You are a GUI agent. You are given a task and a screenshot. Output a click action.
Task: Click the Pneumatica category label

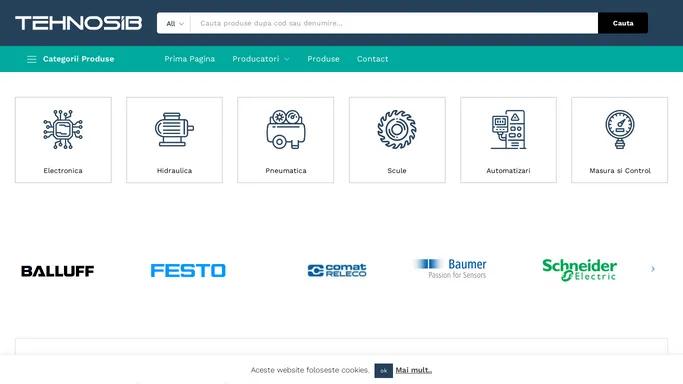(286, 171)
